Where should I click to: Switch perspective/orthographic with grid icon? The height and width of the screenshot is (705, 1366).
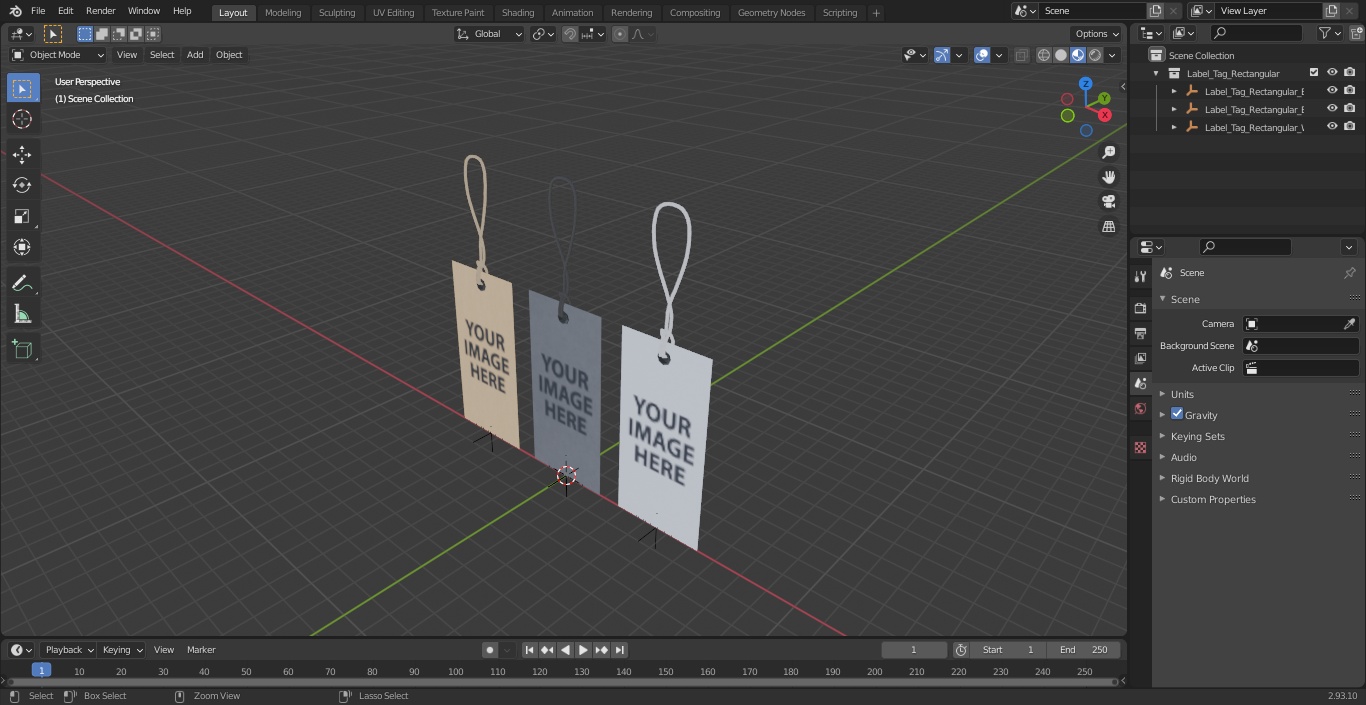pyautogui.click(x=1108, y=227)
